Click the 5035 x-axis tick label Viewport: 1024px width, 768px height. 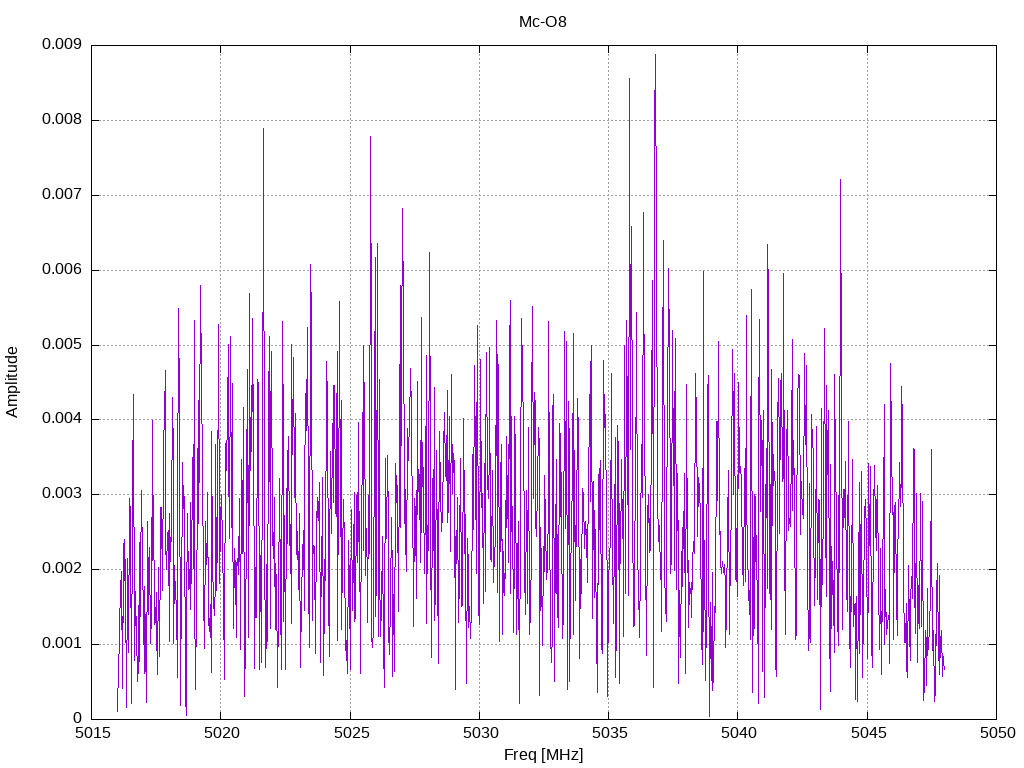(x=609, y=733)
